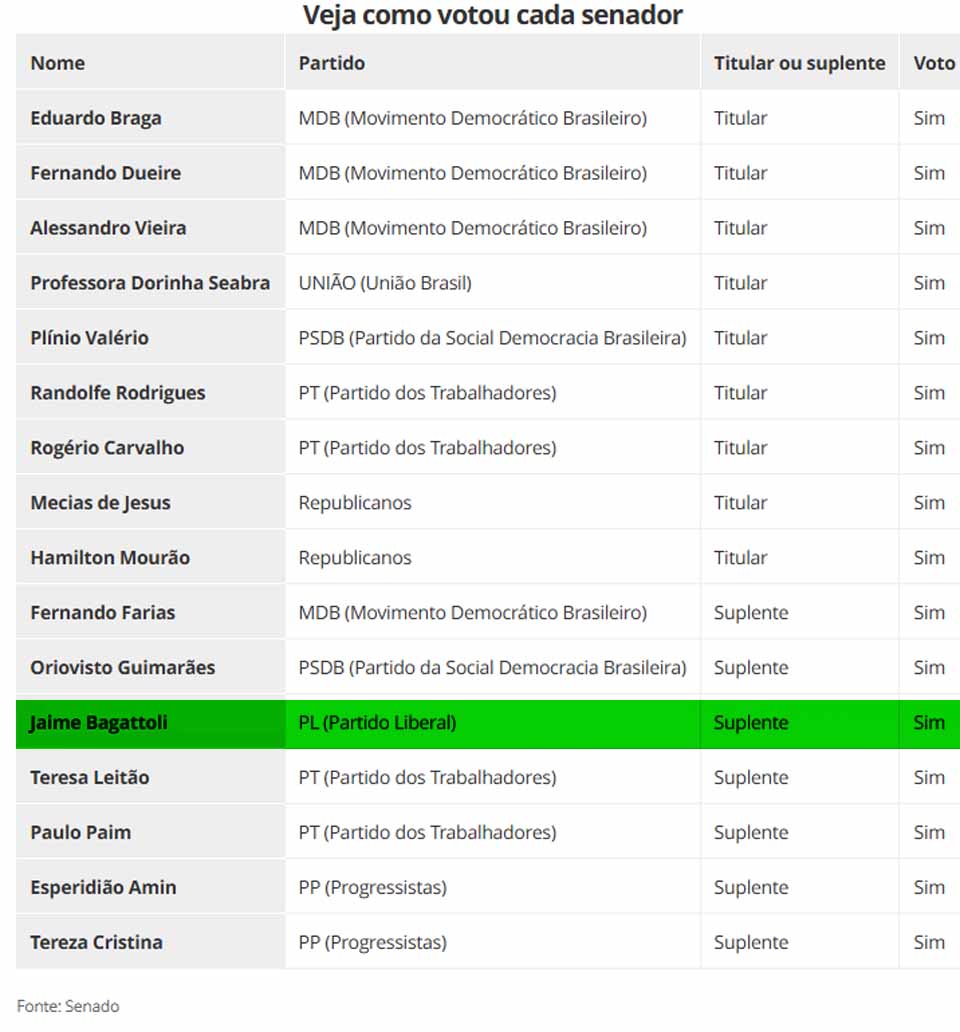960x1032 pixels.
Task: Click the PL (Partido Liberal) cell
Action: pos(377,723)
